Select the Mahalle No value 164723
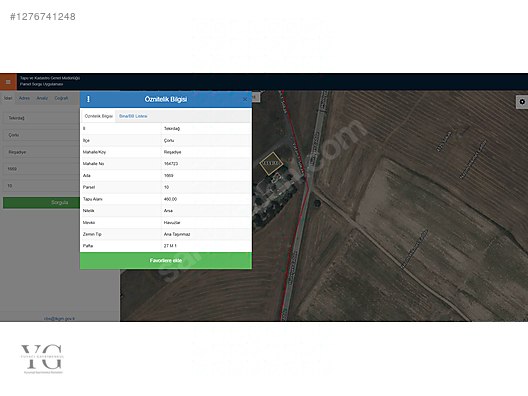This screenshot has height=396, width=528. (x=171, y=164)
